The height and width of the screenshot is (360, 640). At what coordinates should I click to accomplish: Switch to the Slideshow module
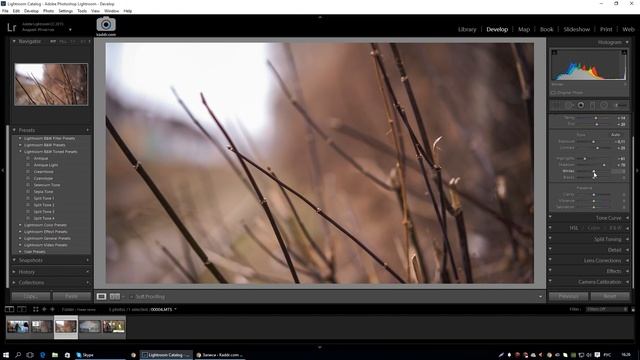click(576, 29)
